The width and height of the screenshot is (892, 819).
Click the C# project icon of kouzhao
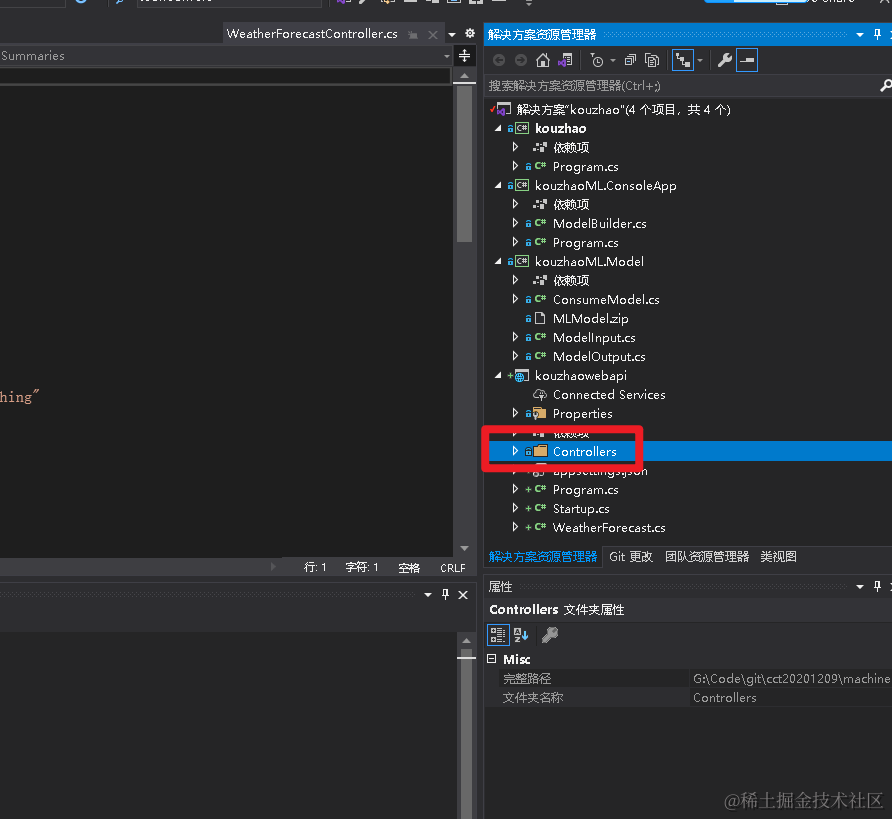tap(522, 129)
